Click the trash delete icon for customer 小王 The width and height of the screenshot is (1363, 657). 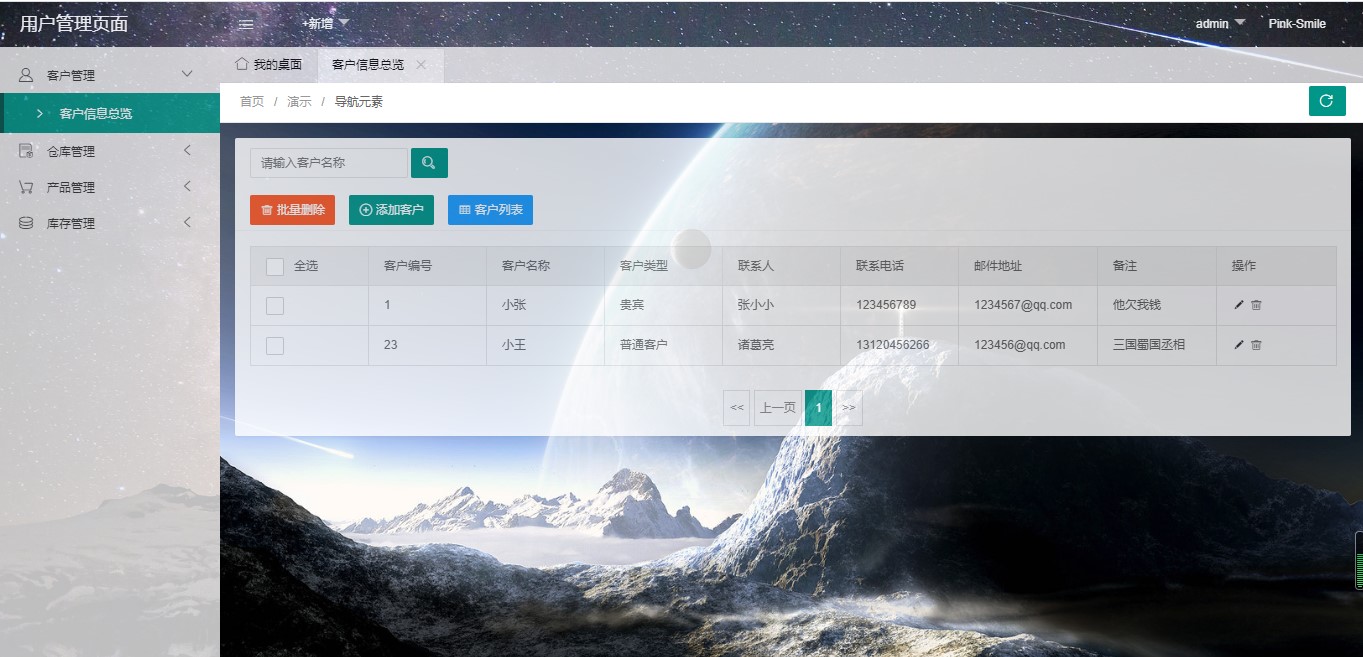(1256, 345)
